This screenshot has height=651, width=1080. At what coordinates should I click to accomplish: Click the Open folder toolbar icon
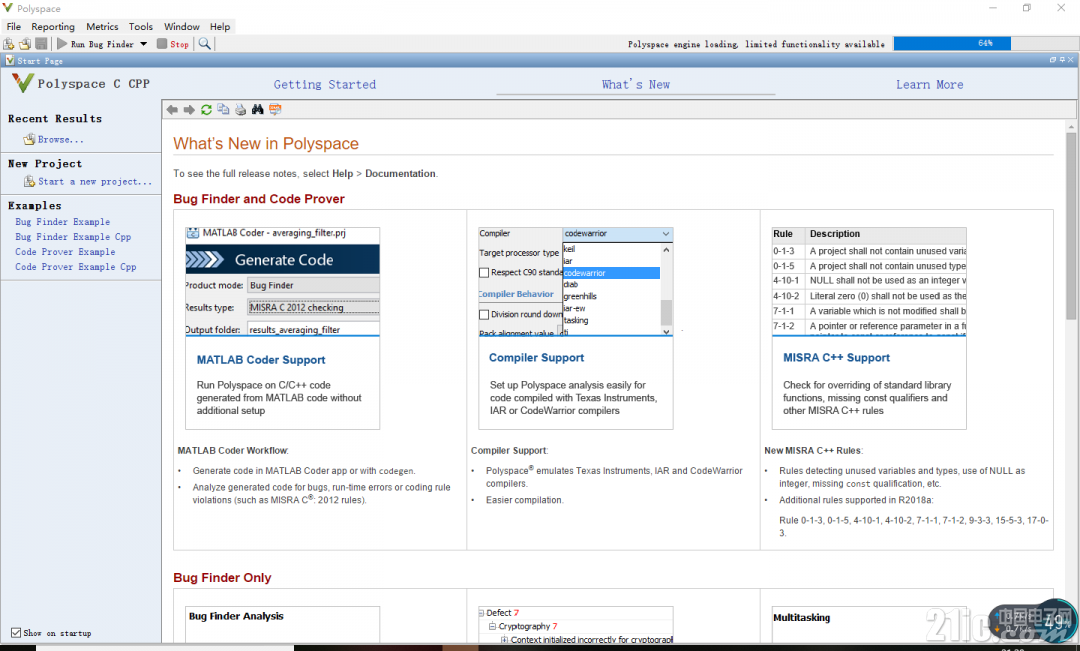click(x=25, y=43)
